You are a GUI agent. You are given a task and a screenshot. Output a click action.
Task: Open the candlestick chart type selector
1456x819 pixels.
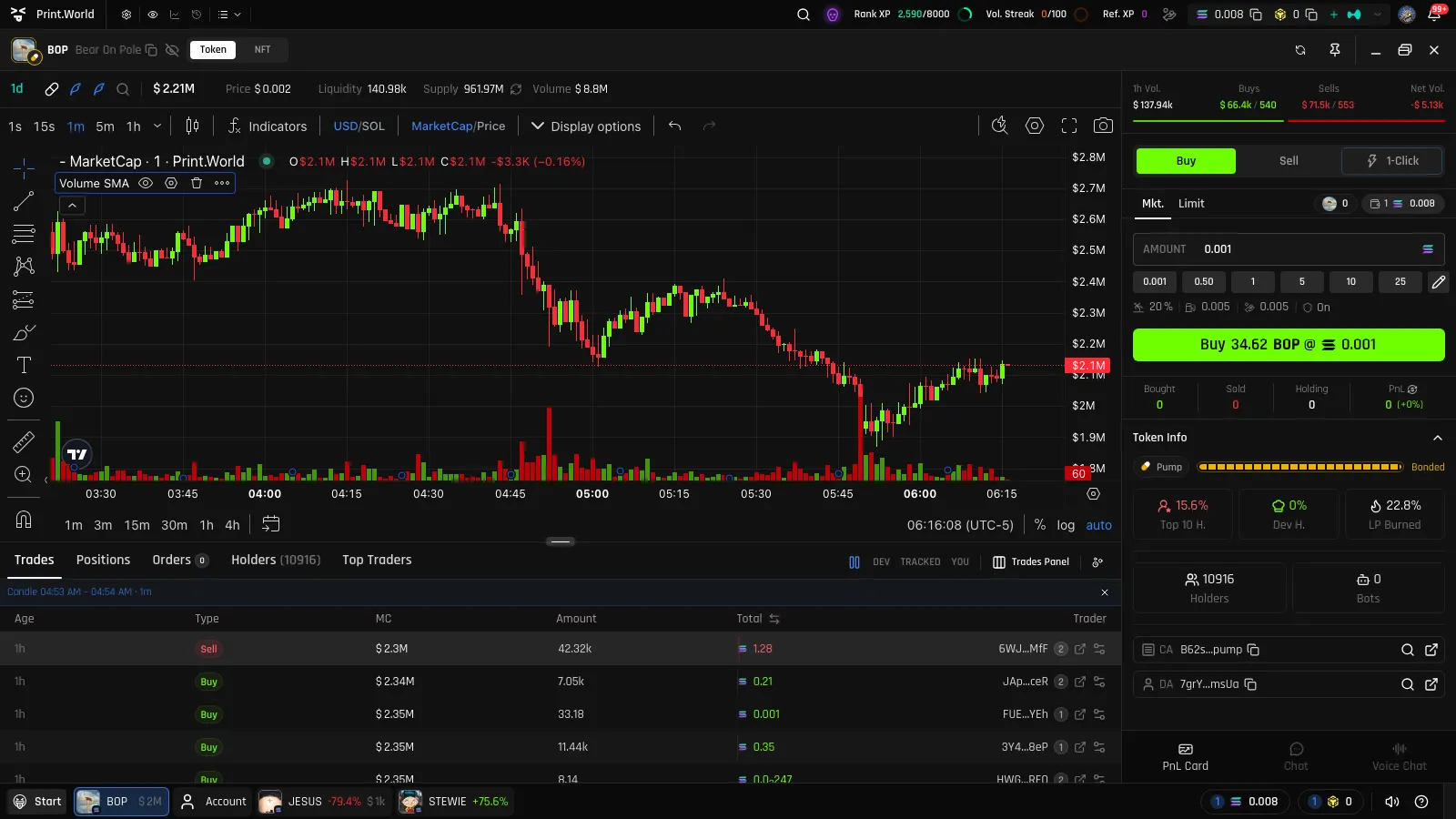192,126
